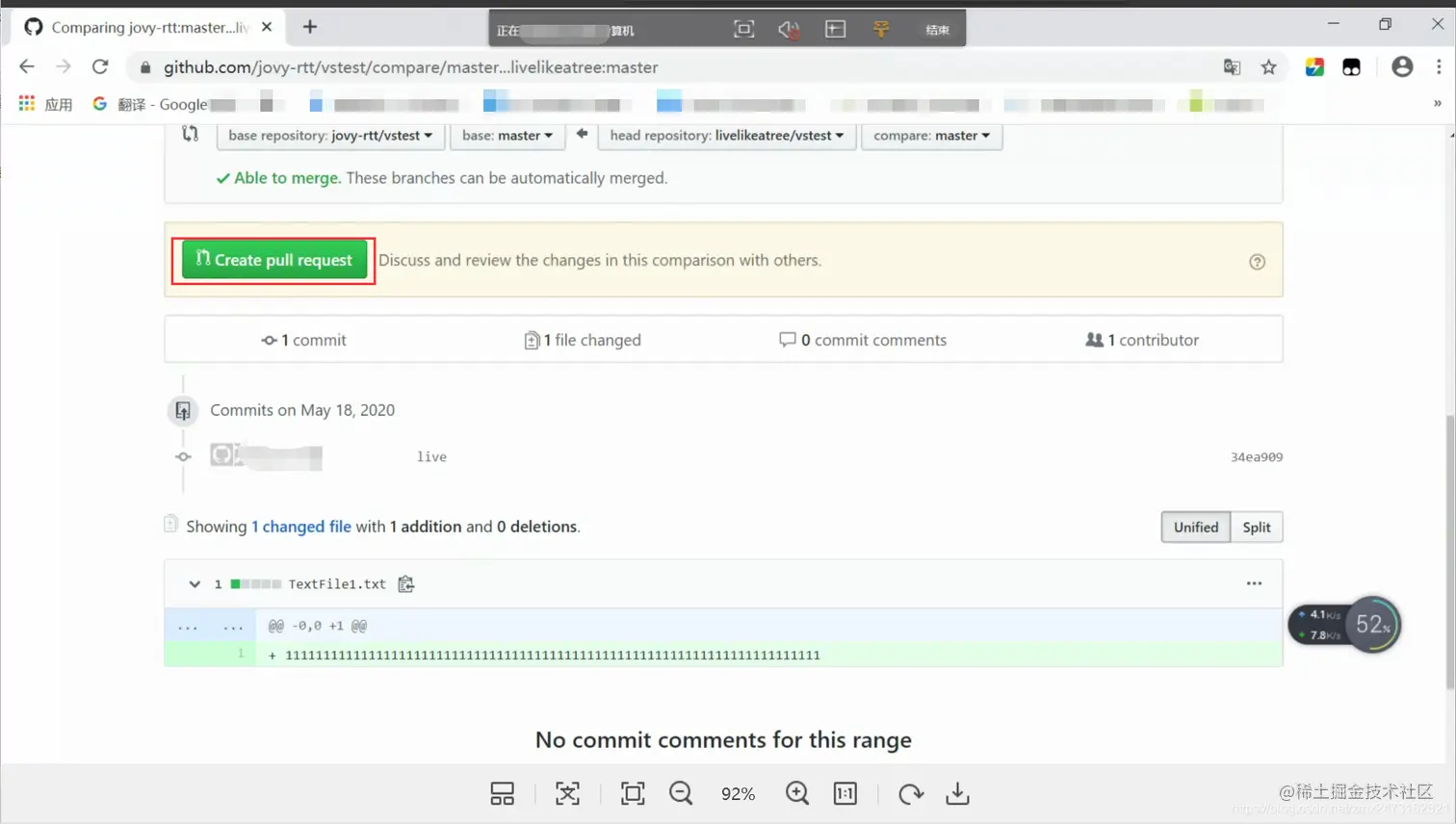
Task: Click the colorful extension icon in the toolbar
Action: (1314, 66)
